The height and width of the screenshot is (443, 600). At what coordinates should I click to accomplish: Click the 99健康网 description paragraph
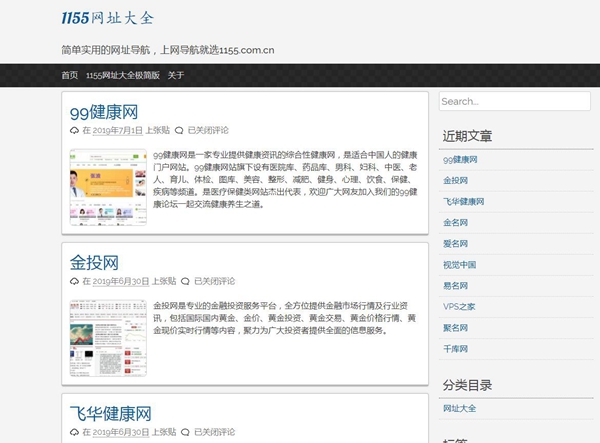pyautogui.click(x=285, y=179)
